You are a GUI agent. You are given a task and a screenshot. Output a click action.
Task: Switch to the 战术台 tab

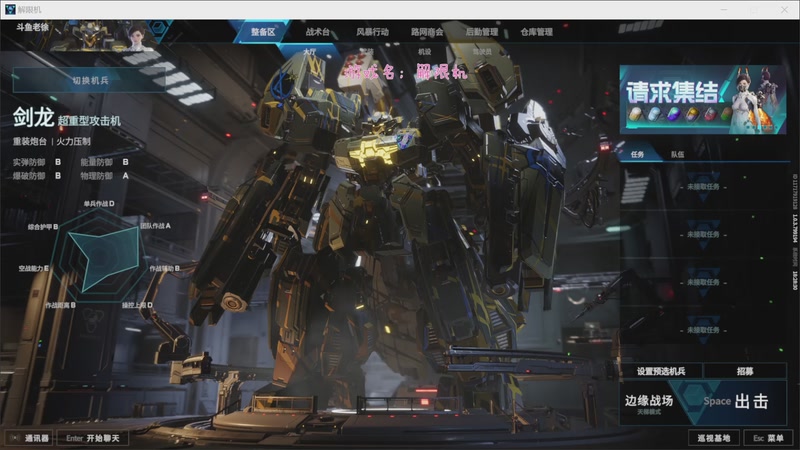click(318, 32)
